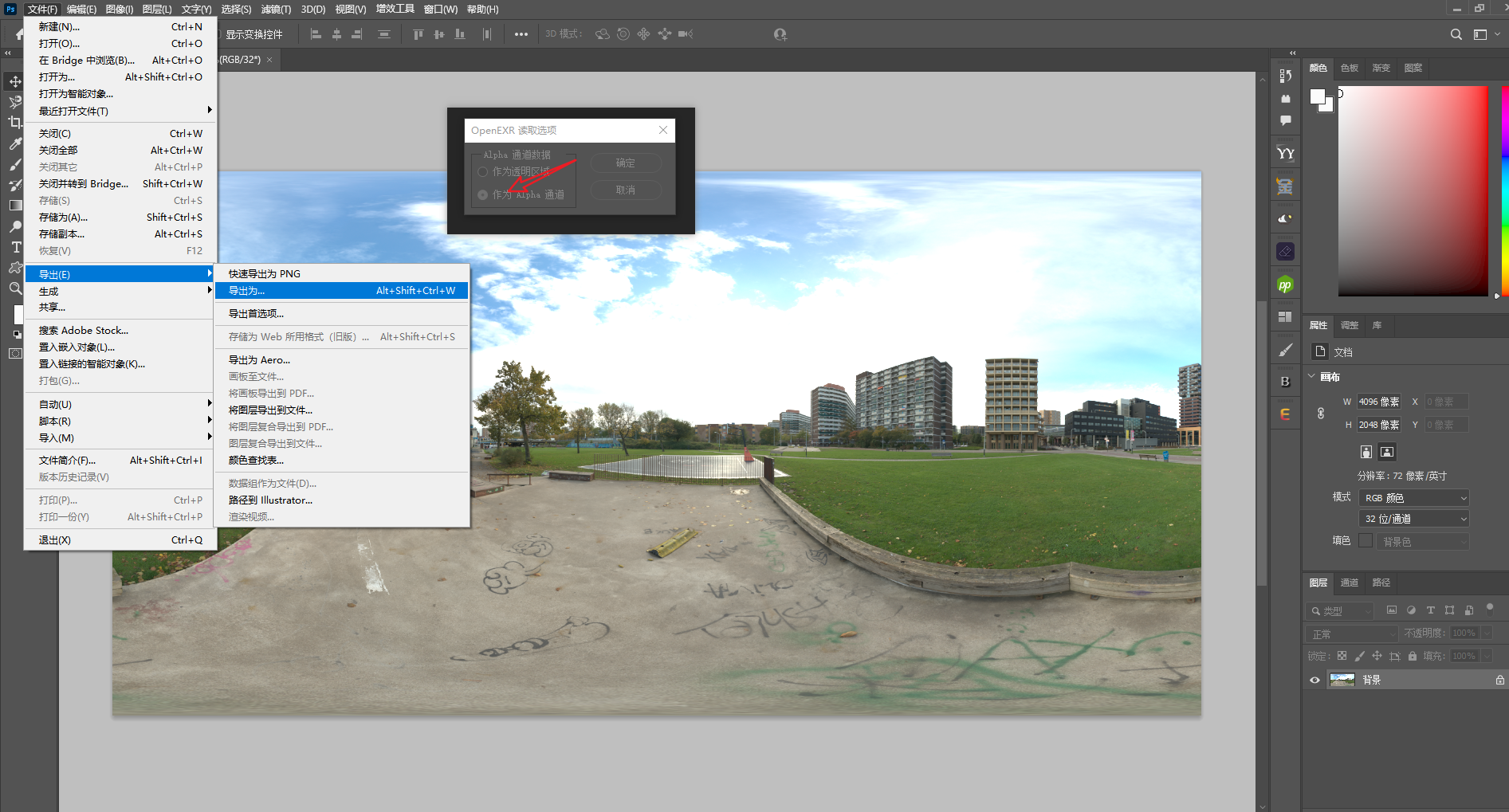The width and height of the screenshot is (1509, 812).
Task: Select radio 作为透明区域 in OpenEXR dialog
Action: 482,171
